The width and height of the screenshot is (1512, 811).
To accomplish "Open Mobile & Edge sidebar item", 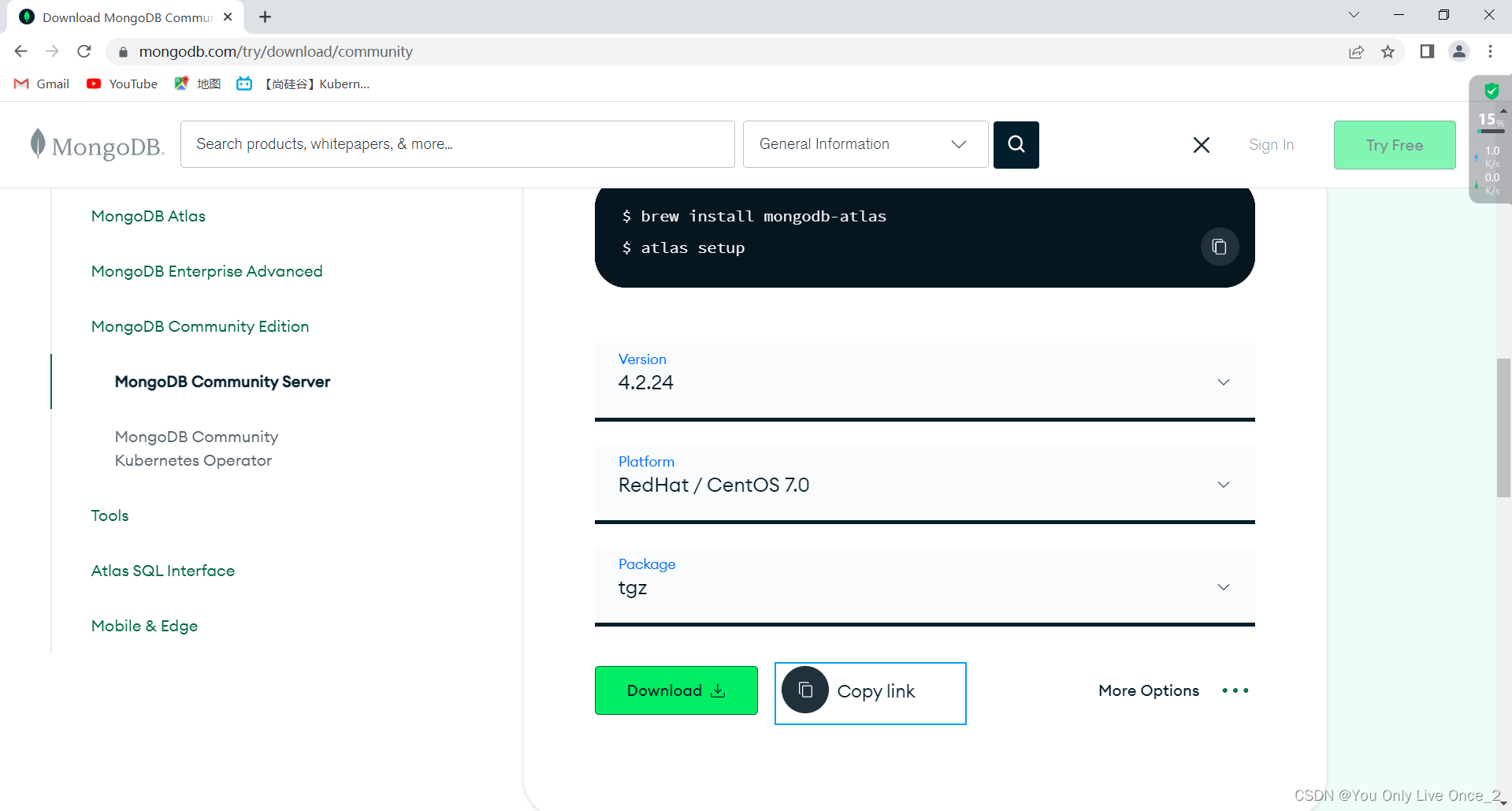I will coord(144,626).
